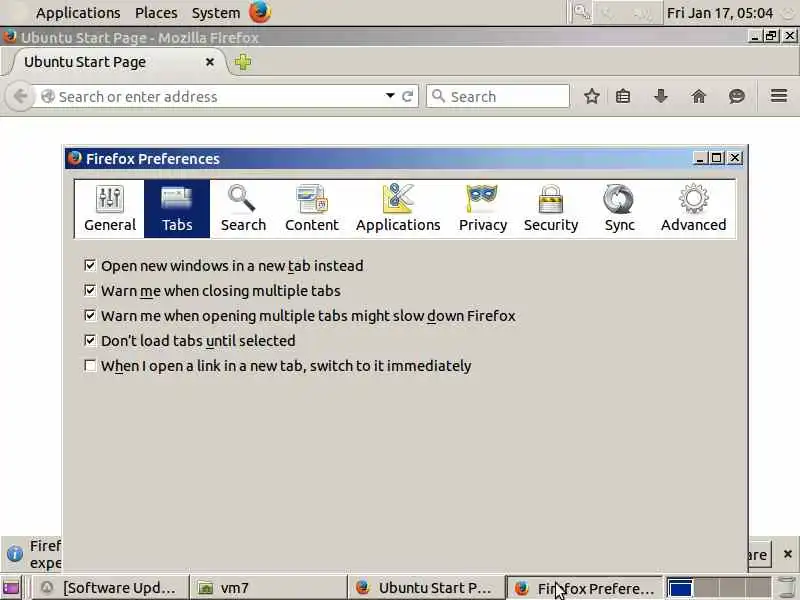The image size is (800, 600).
Task: Click the magnifier icon in top panel tray
Action: click(581, 12)
